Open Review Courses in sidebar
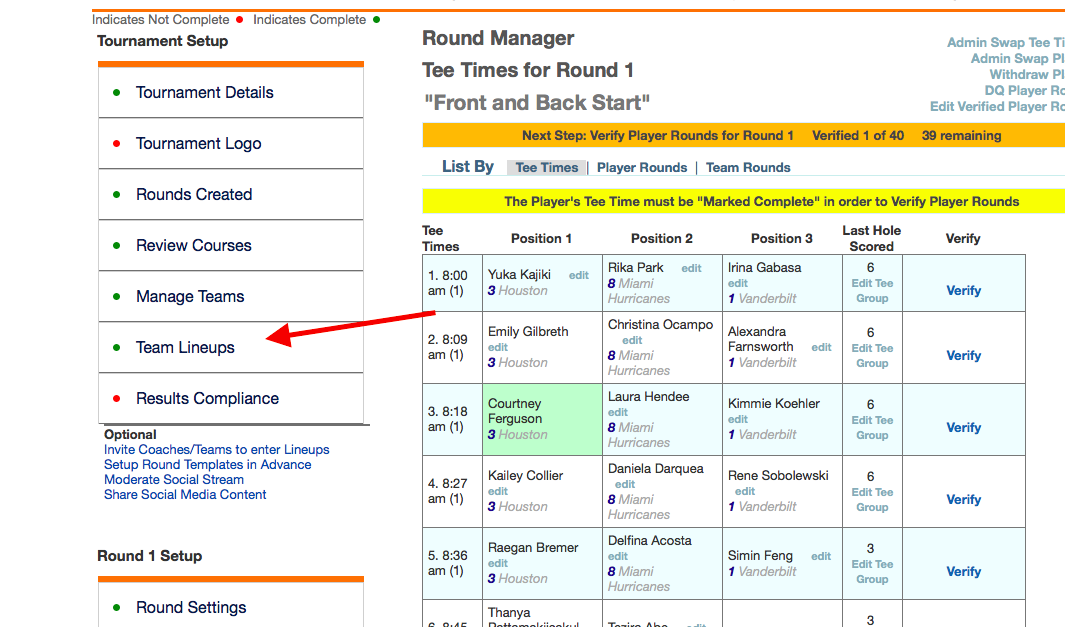 193,246
